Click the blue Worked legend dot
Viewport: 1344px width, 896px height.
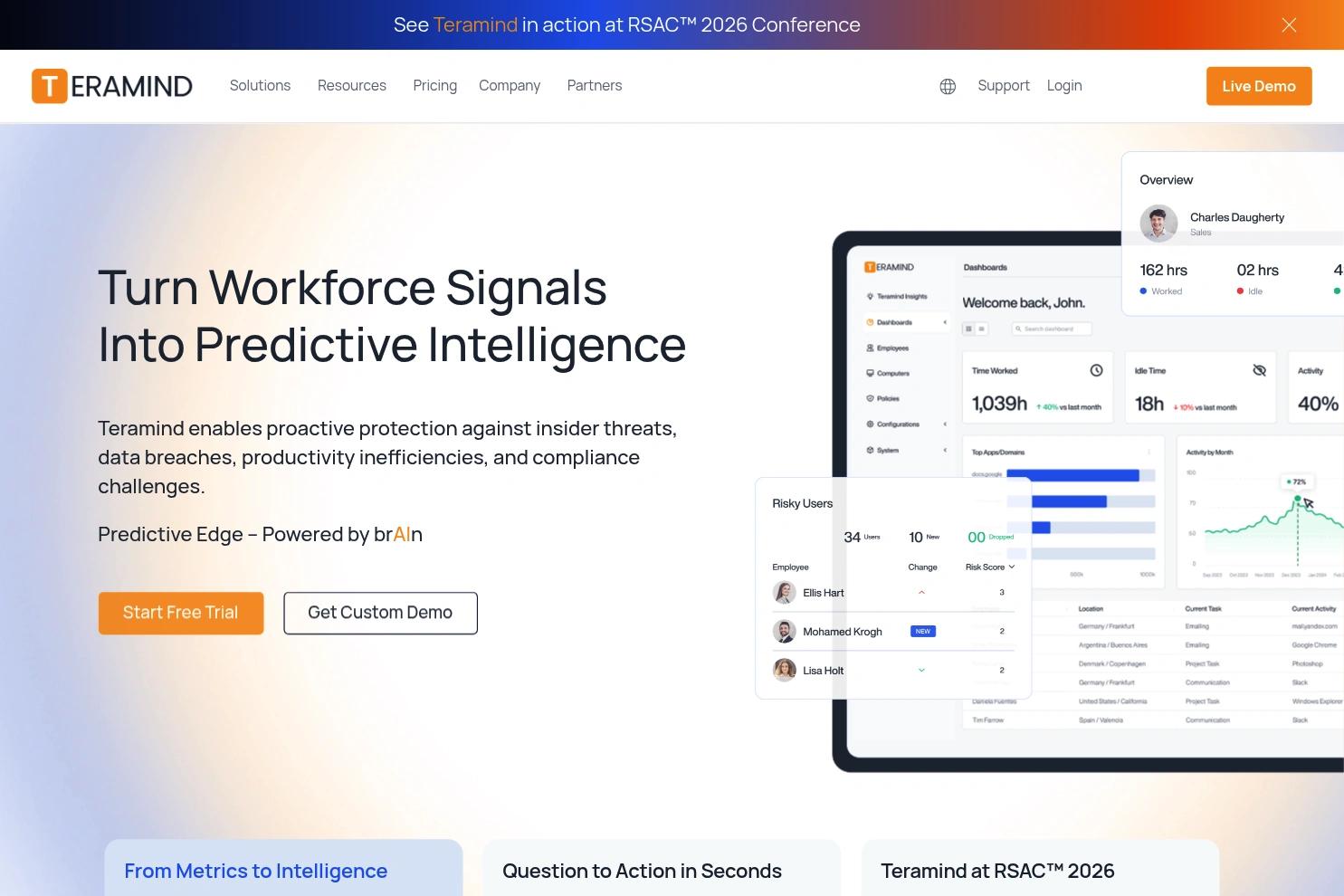pos(1143,291)
